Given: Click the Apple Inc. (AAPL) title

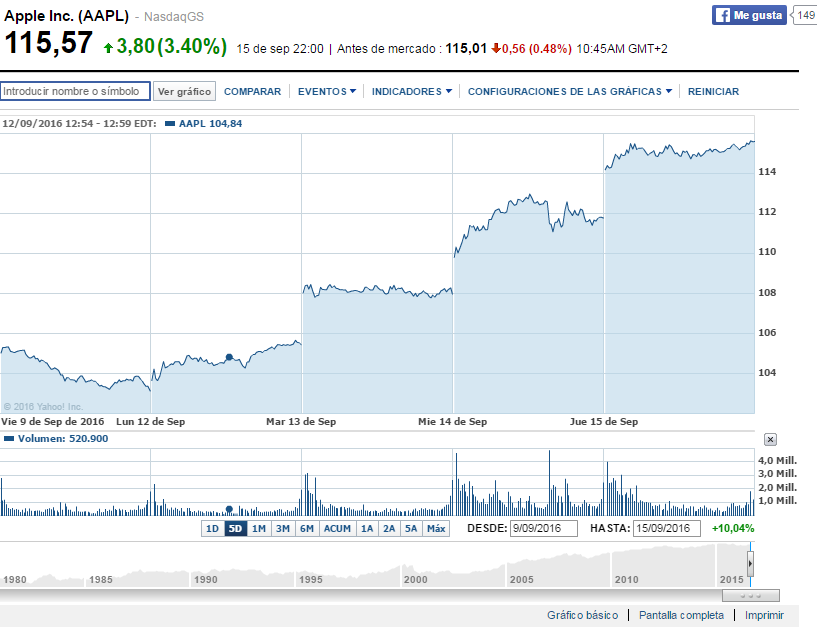Looking at the screenshot, I should click(67, 16).
